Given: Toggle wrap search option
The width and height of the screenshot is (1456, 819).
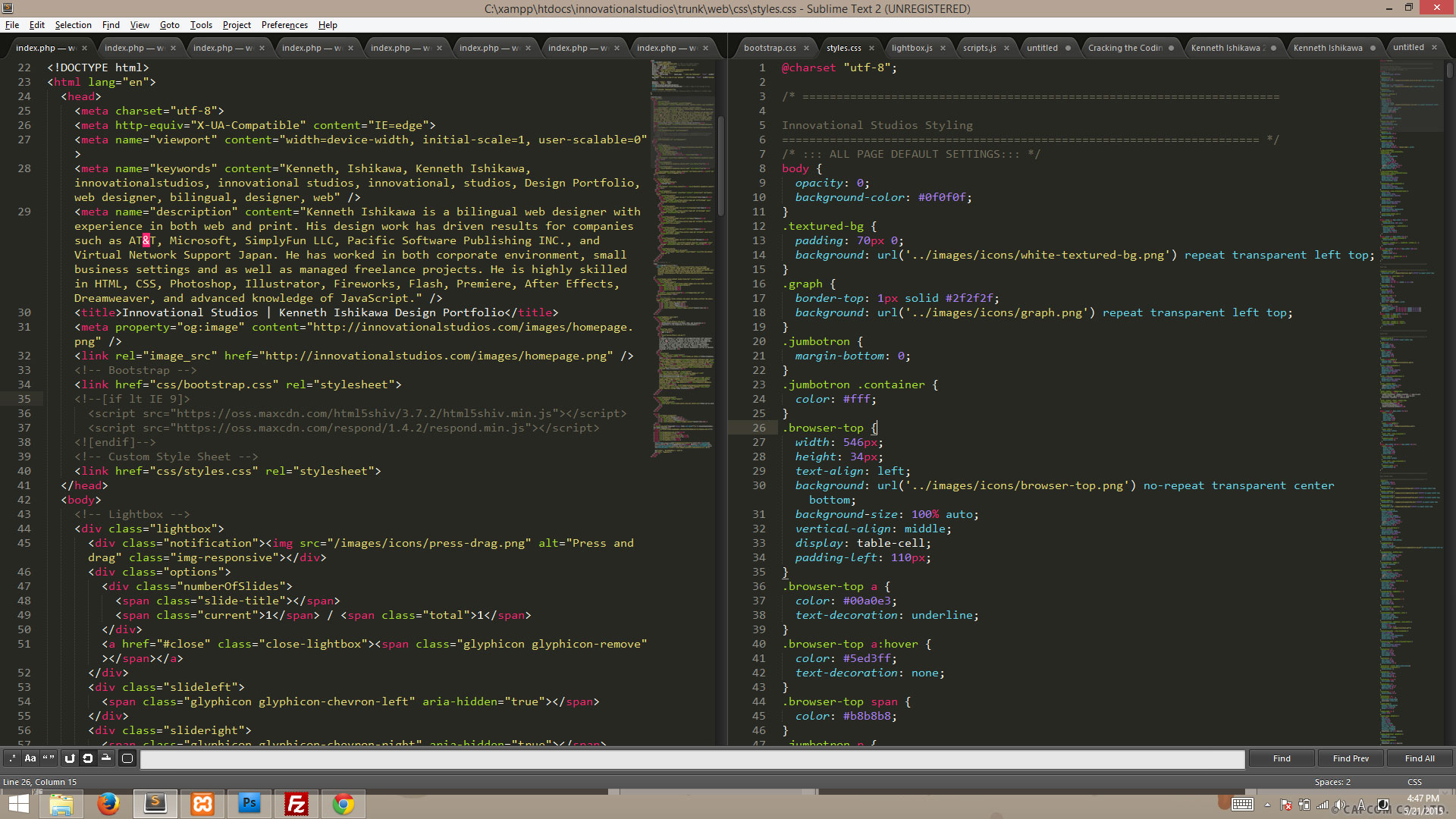Looking at the screenshot, I should tap(88, 758).
